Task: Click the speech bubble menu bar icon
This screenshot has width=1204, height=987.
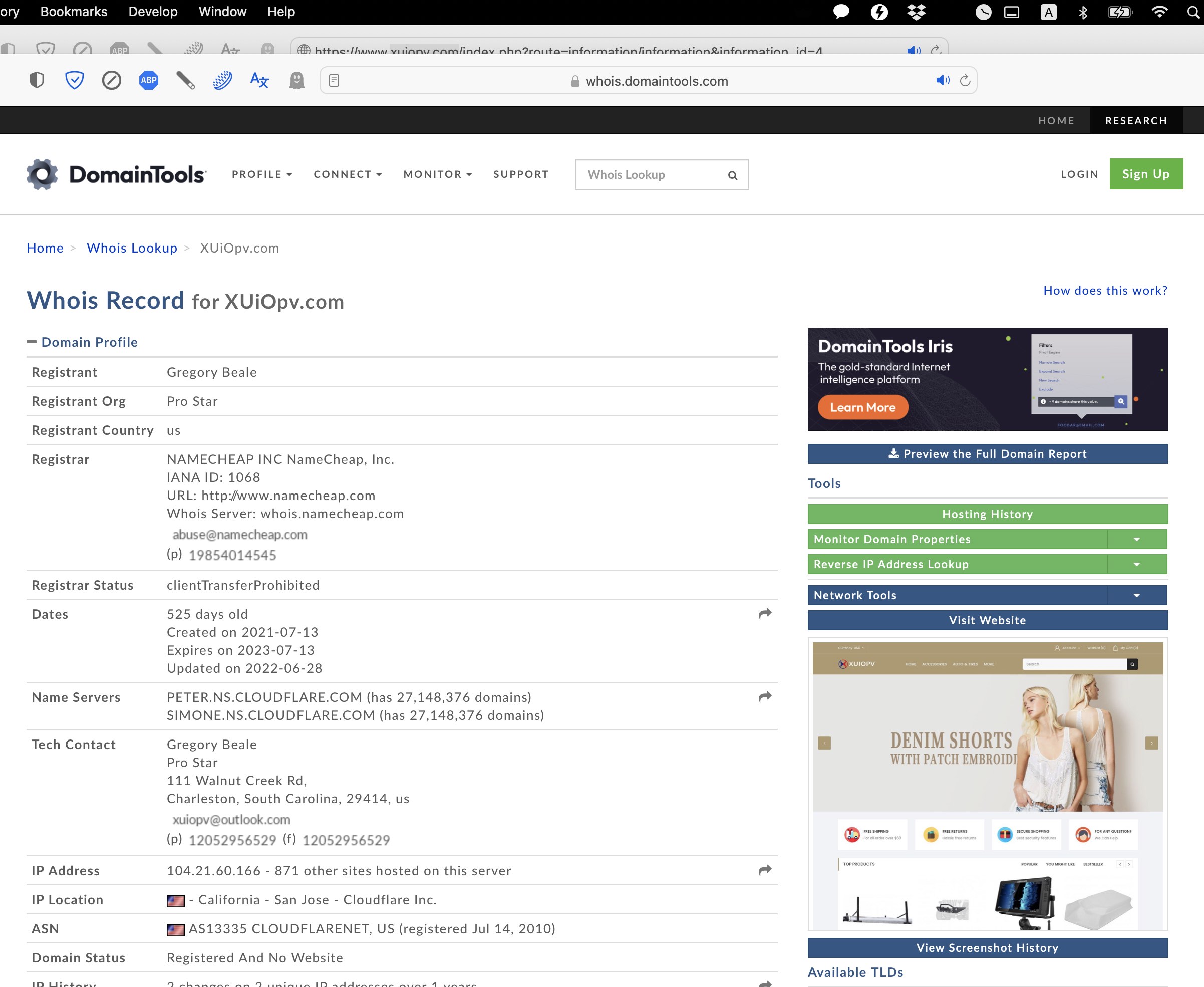Action: (841, 12)
